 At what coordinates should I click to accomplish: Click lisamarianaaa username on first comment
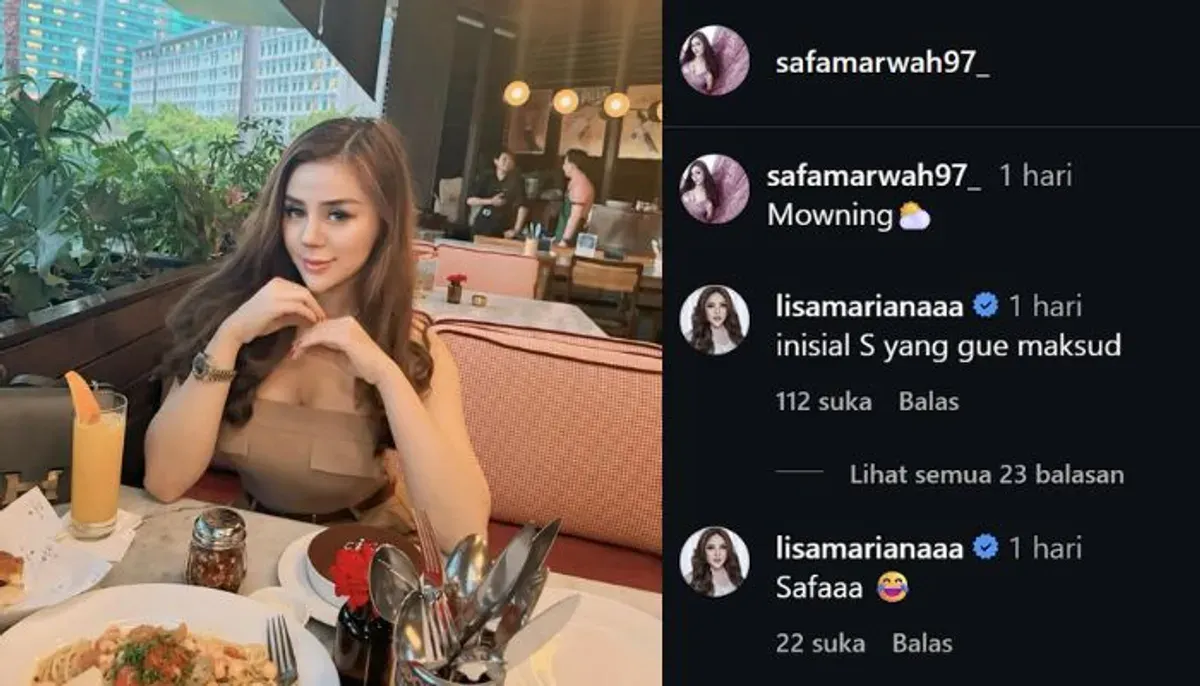869,306
